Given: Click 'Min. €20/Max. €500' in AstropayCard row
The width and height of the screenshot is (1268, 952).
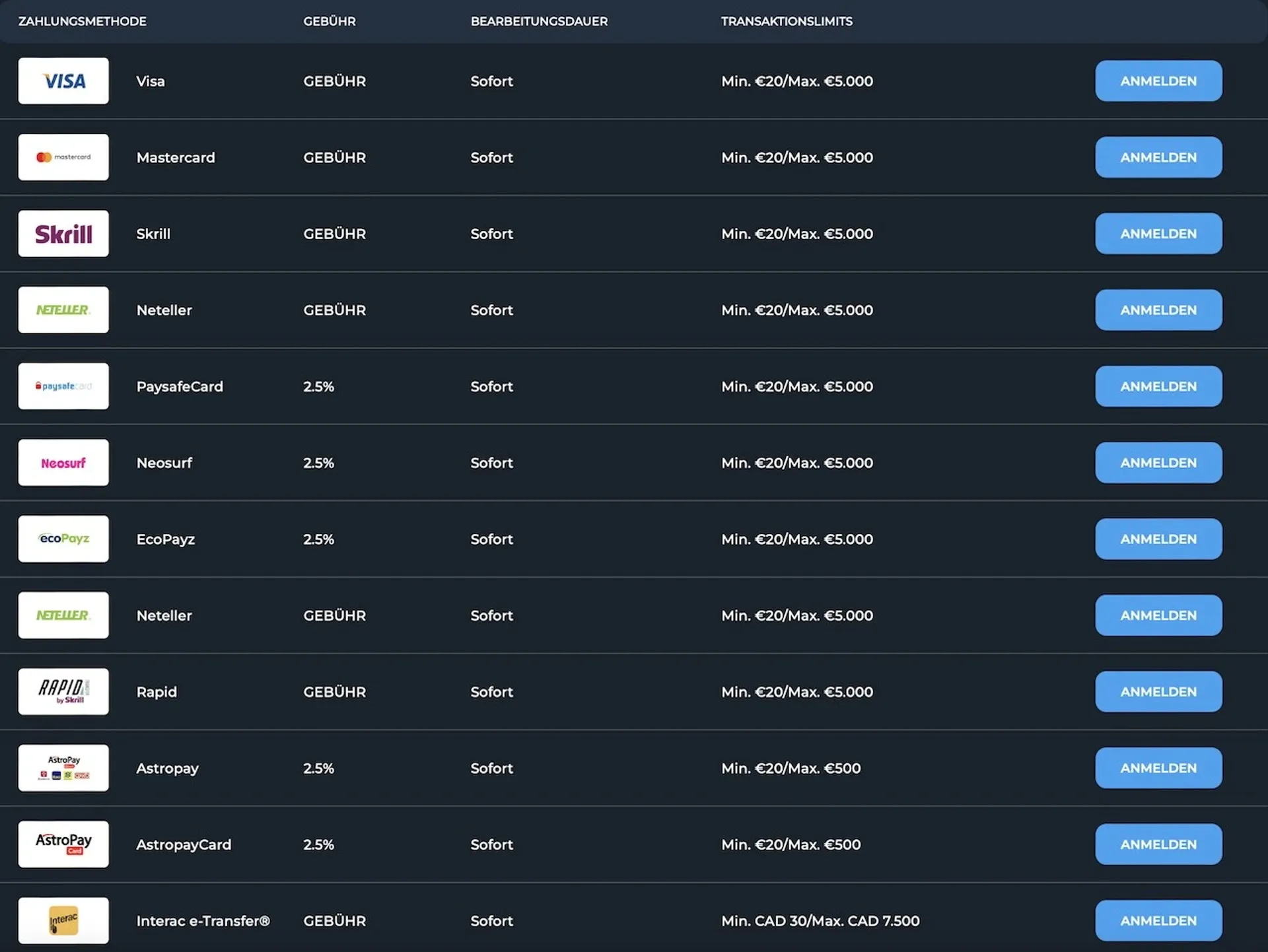Looking at the screenshot, I should point(791,844).
